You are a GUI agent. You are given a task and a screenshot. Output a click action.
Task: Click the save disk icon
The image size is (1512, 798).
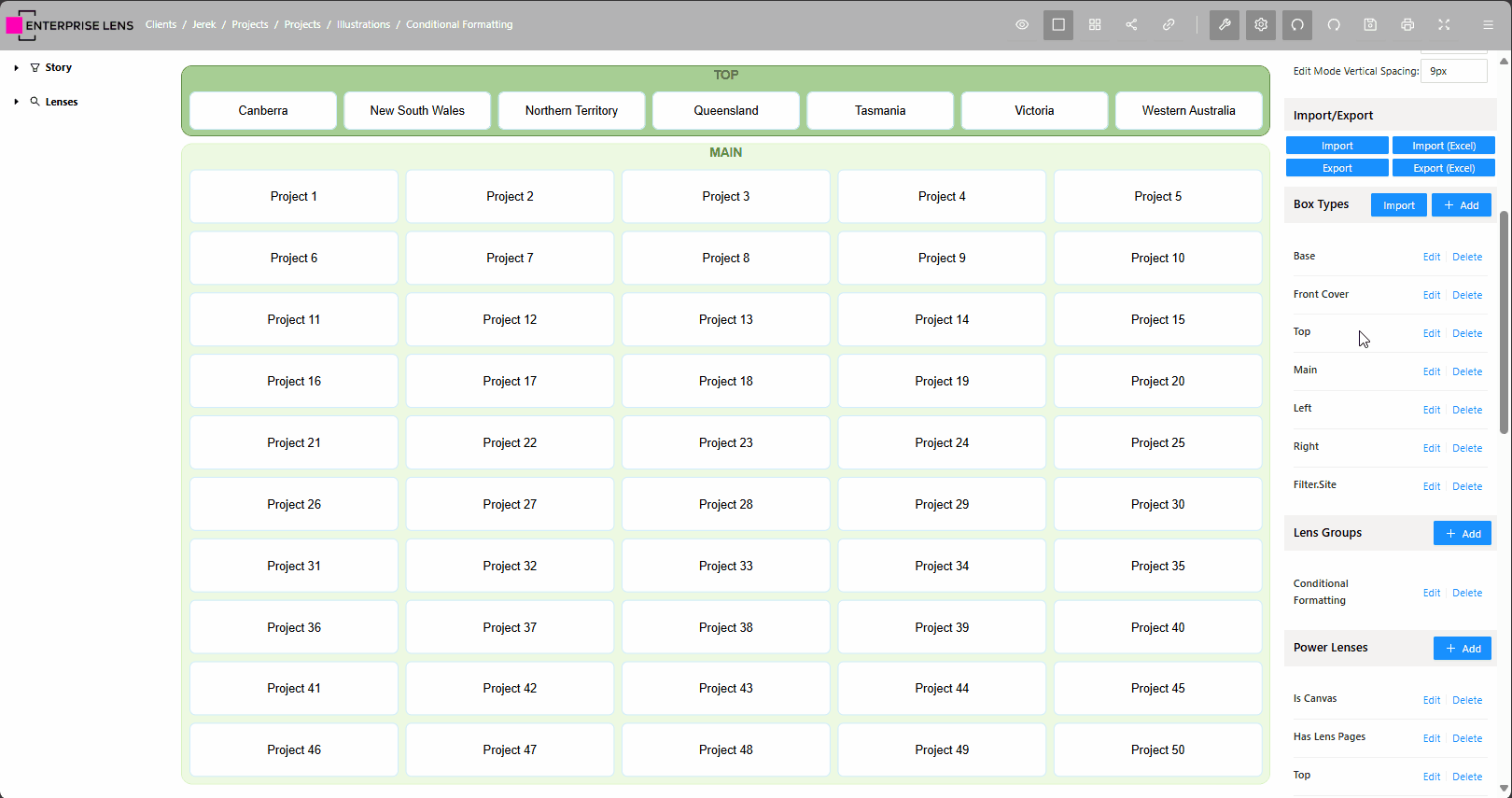[x=1370, y=25]
